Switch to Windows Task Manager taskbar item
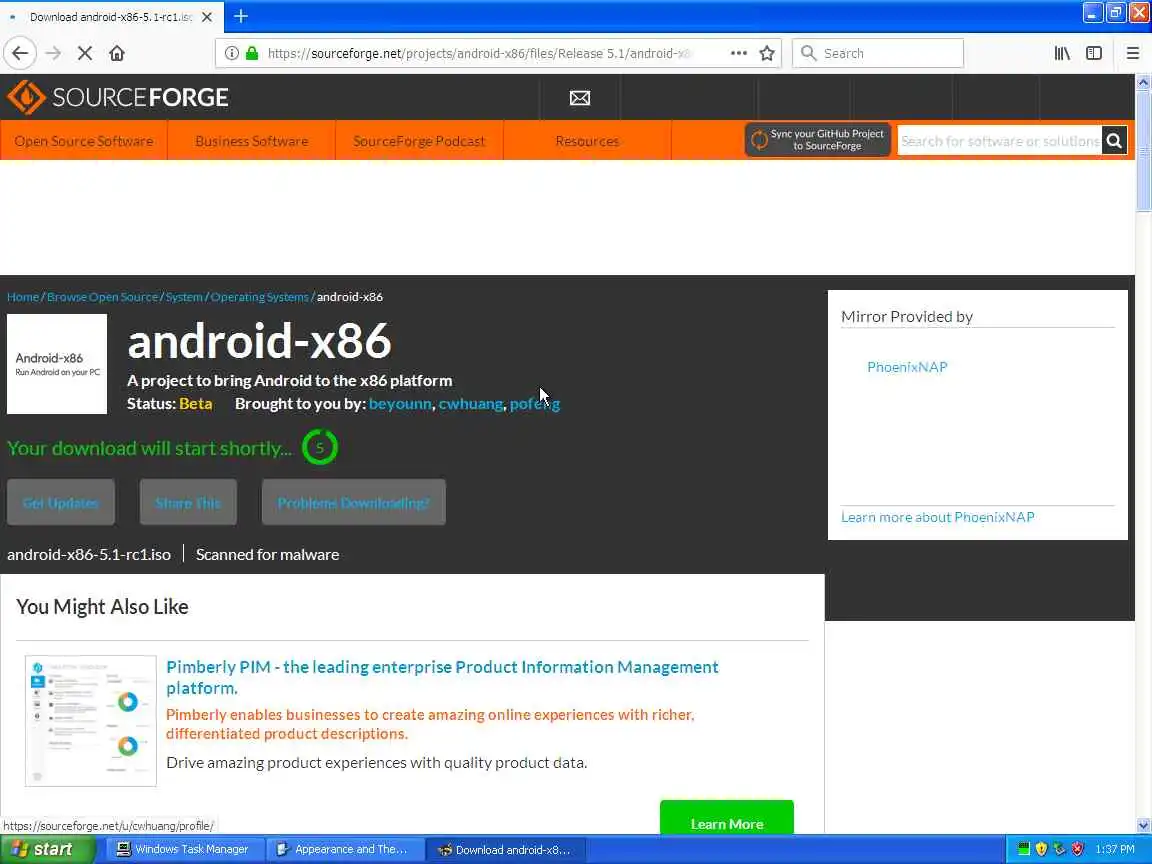This screenshot has height=864, width=1152. click(x=183, y=849)
